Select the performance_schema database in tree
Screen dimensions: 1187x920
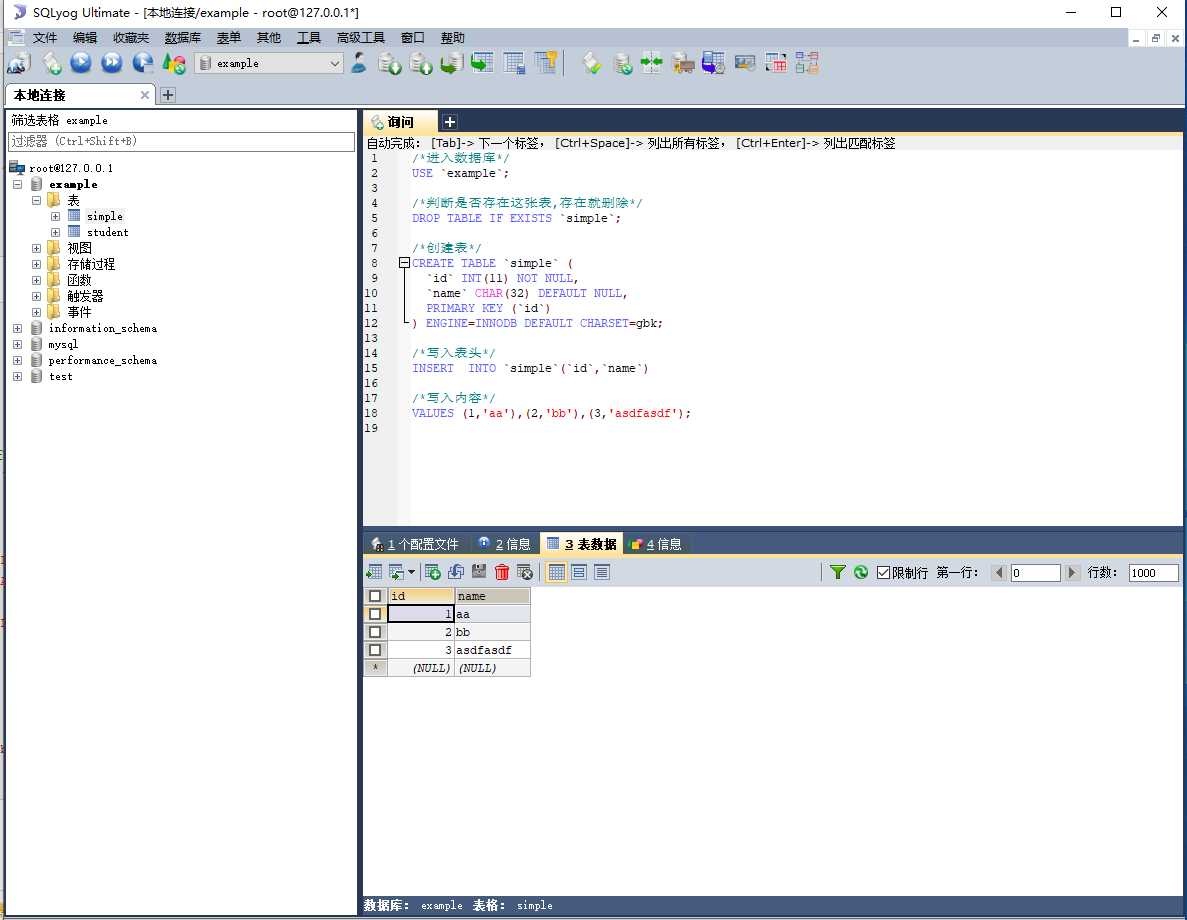[103, 360]
